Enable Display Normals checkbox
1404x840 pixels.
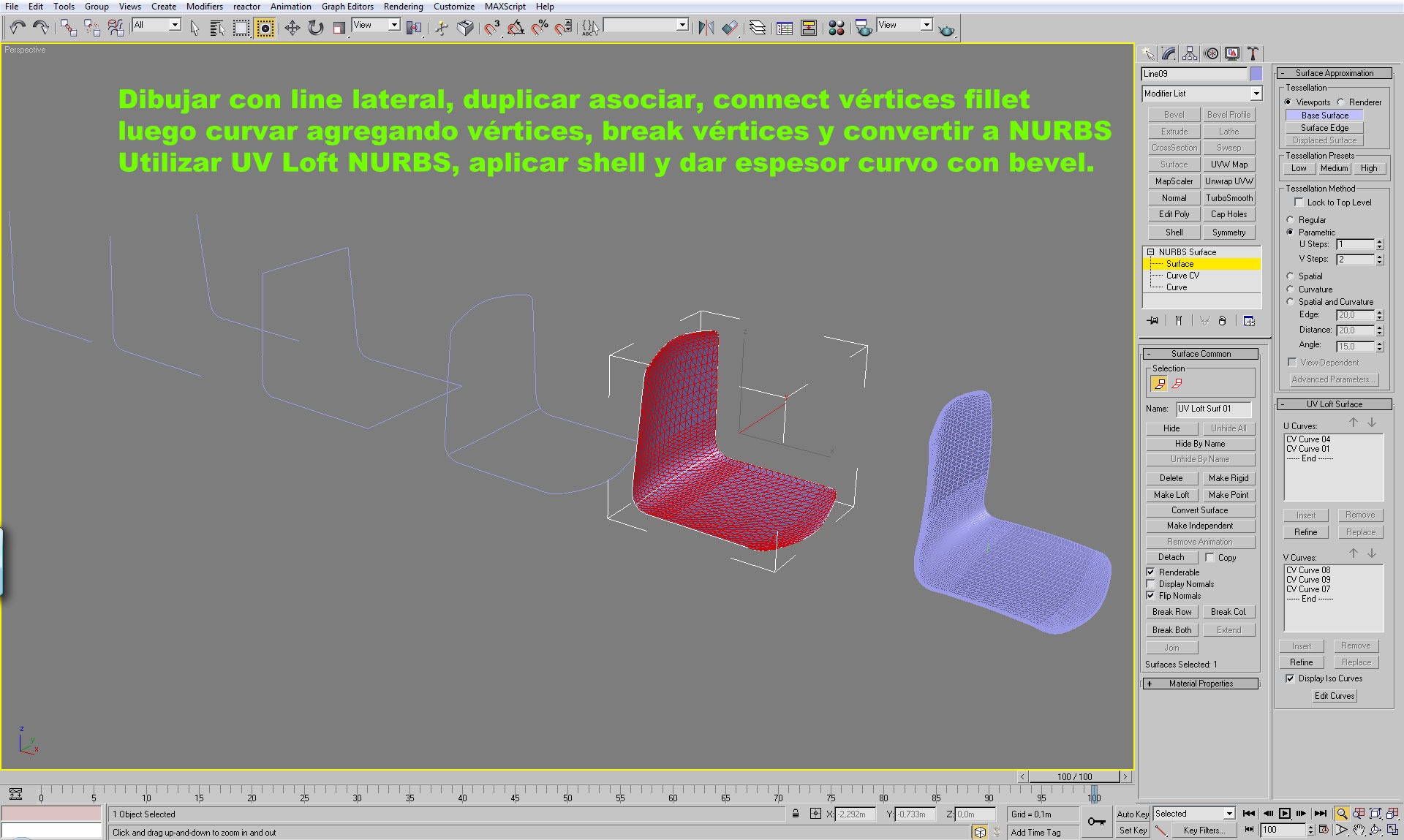pos(1151,584)
